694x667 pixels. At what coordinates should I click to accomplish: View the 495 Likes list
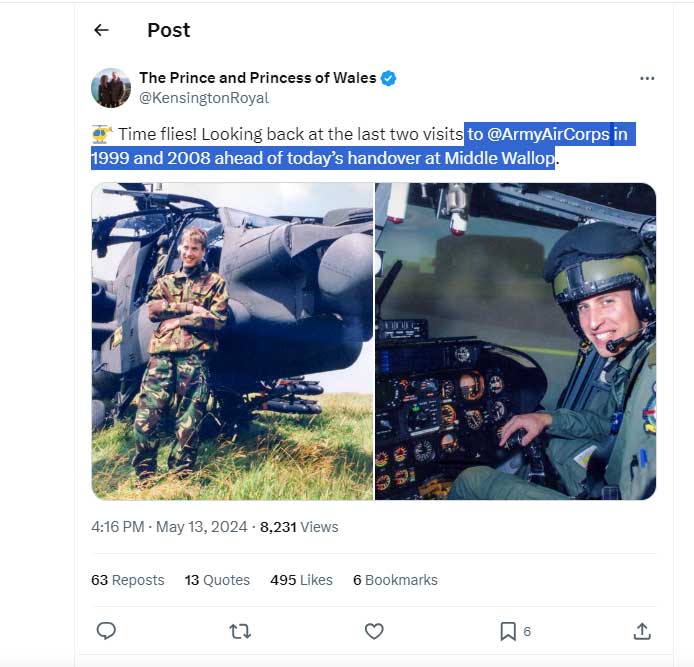(x=301, y=580)
